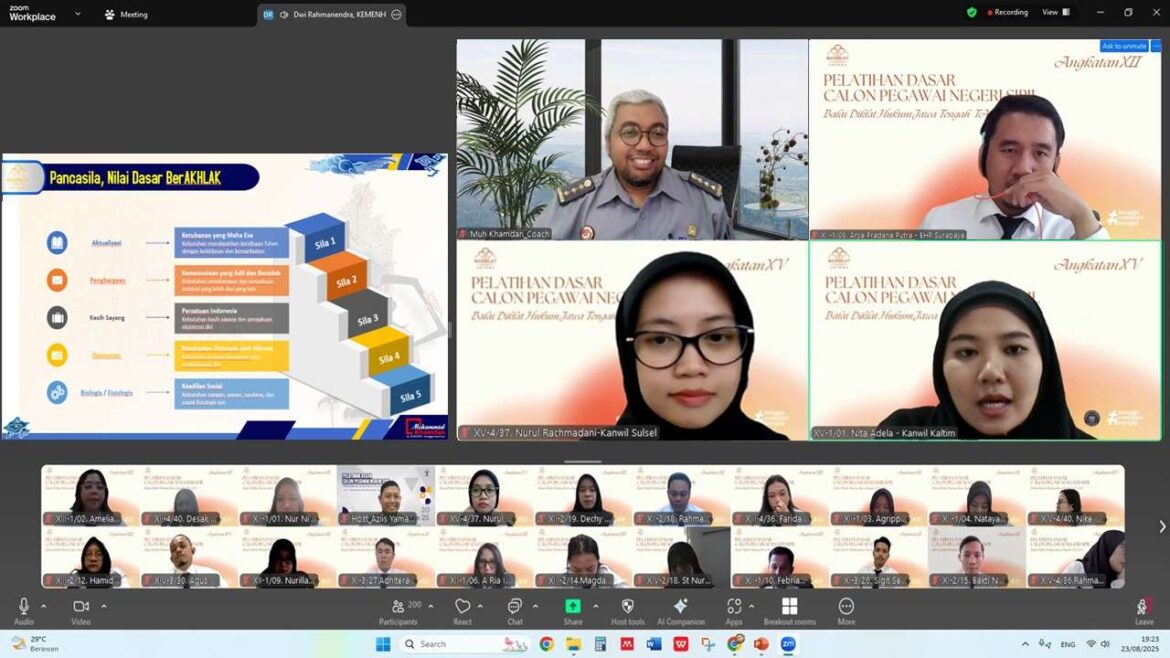Open the Chat panel
Screen dimensions: 1170x658
[515, 611]
